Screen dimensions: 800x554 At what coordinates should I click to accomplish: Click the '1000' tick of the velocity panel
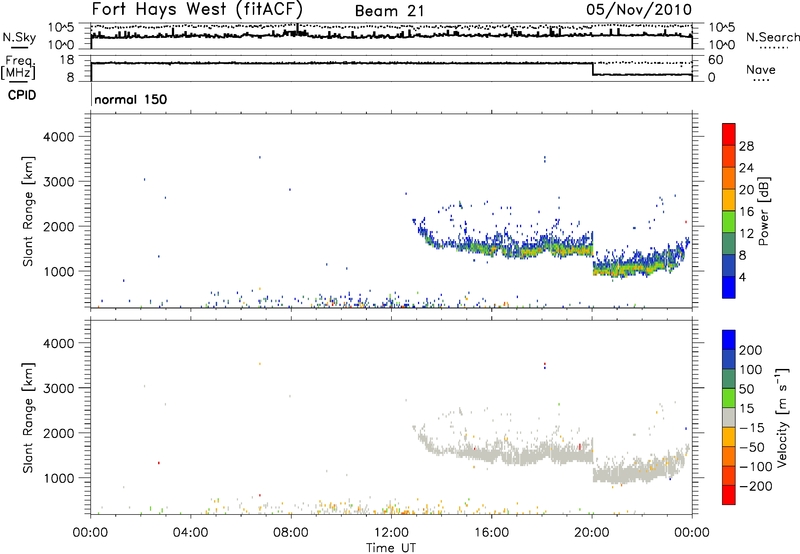click(58, 478)
